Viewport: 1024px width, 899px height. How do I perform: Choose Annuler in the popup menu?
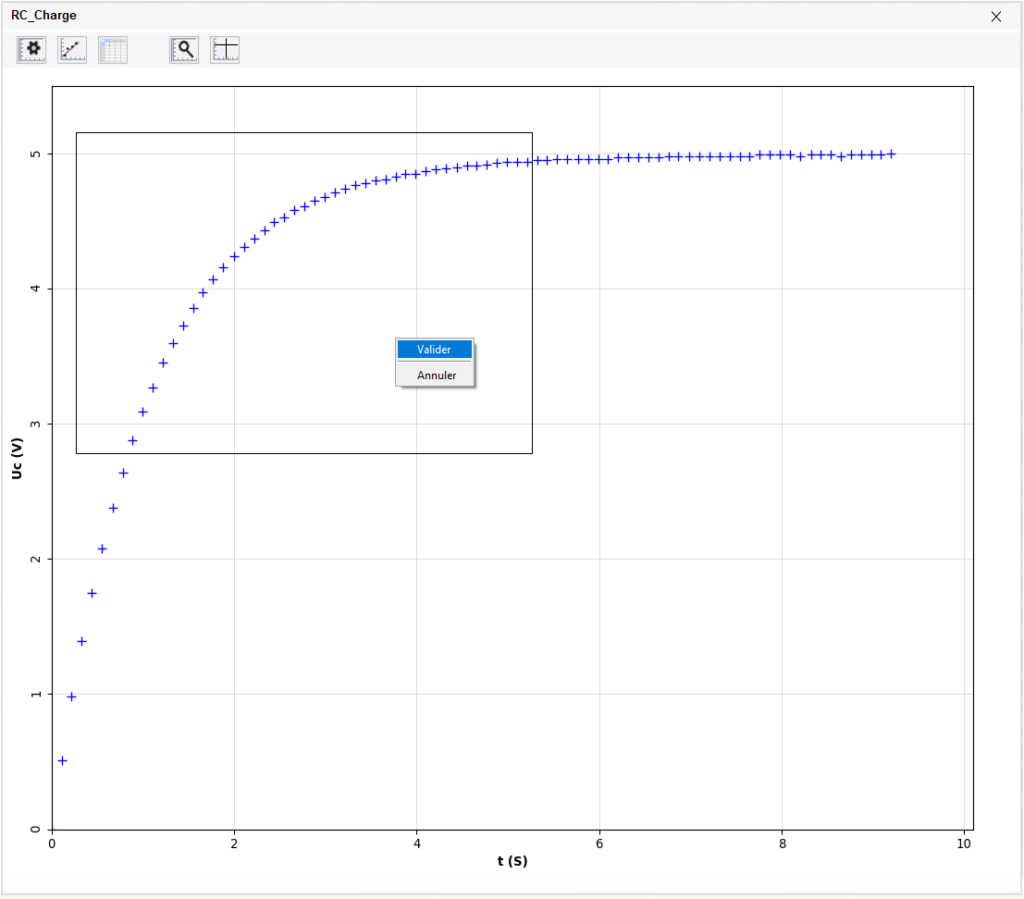pyautogui.click(x=434, y=375)
